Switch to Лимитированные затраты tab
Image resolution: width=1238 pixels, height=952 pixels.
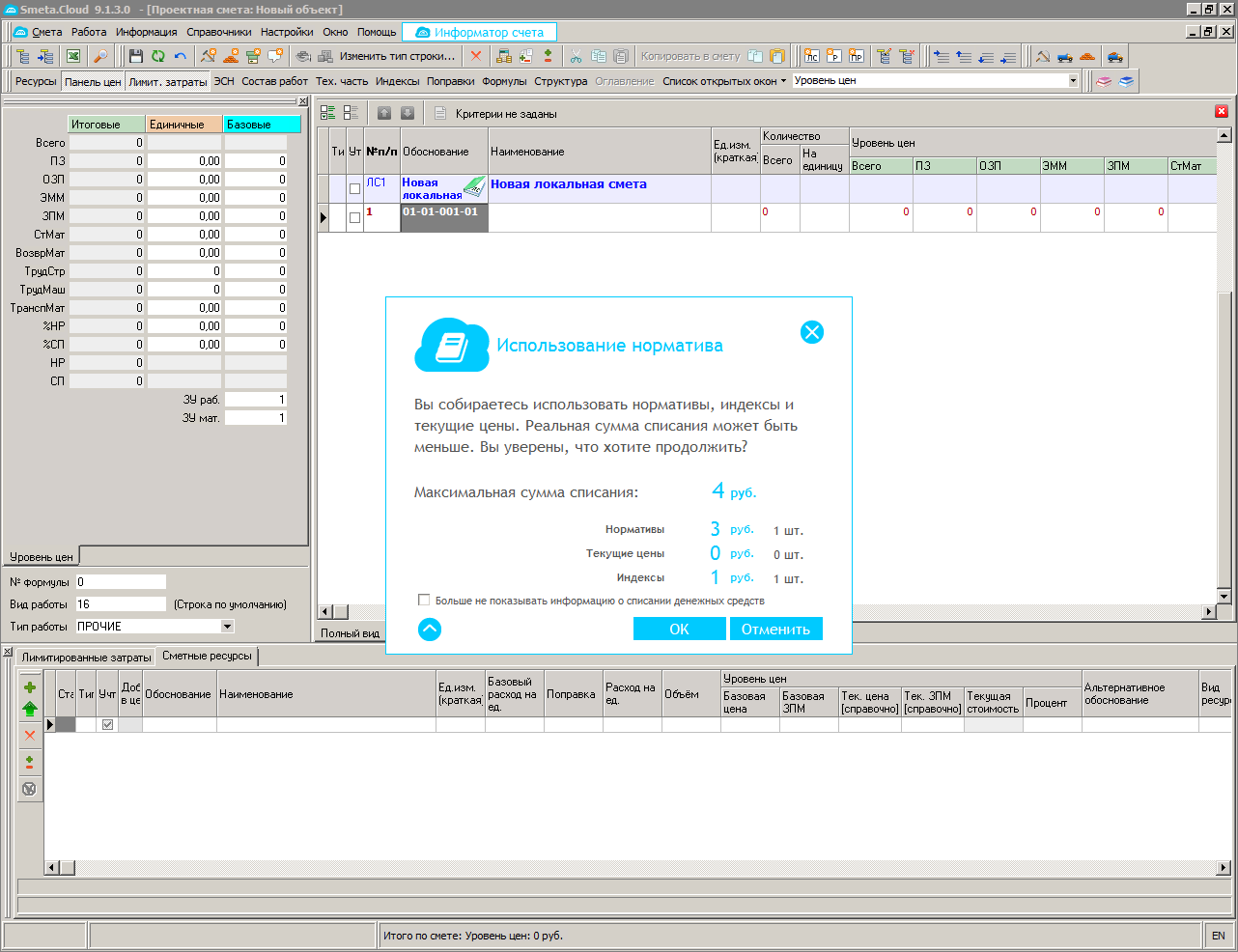(86, 657)
